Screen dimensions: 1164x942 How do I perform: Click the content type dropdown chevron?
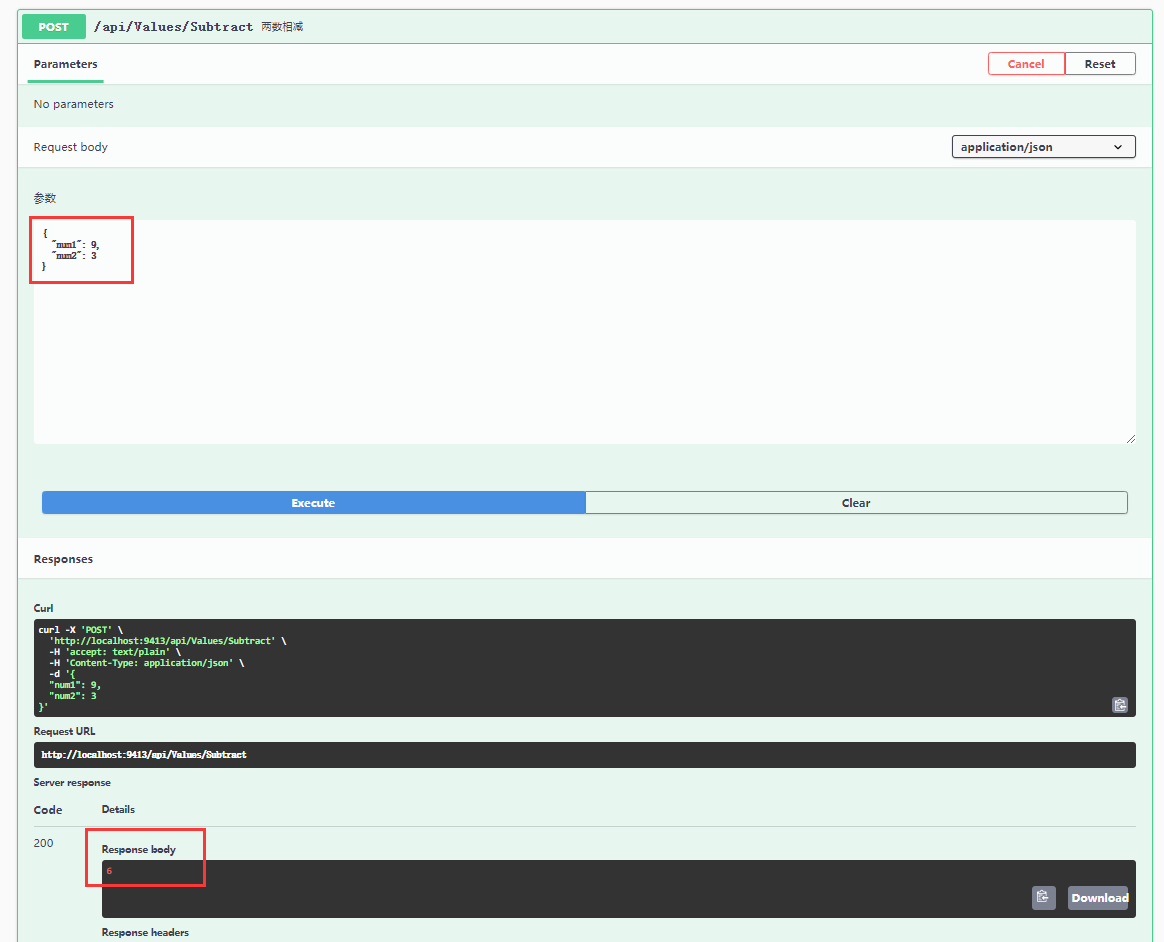tap(1119, 146)
